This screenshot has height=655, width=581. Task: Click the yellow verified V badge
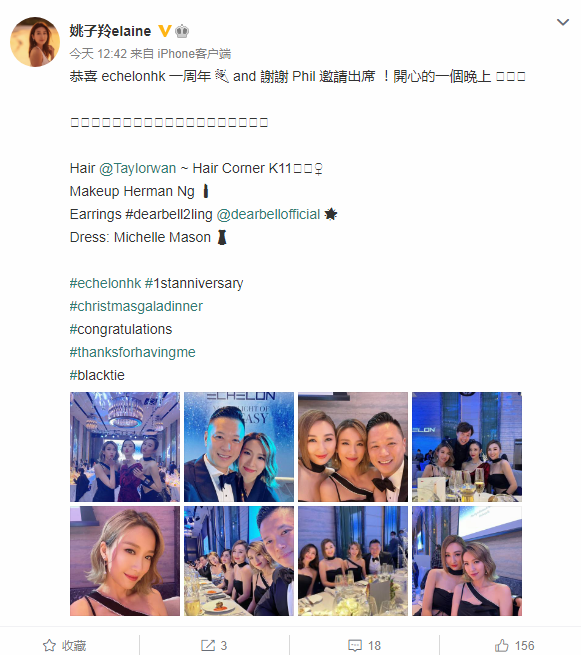click(165, 31)
